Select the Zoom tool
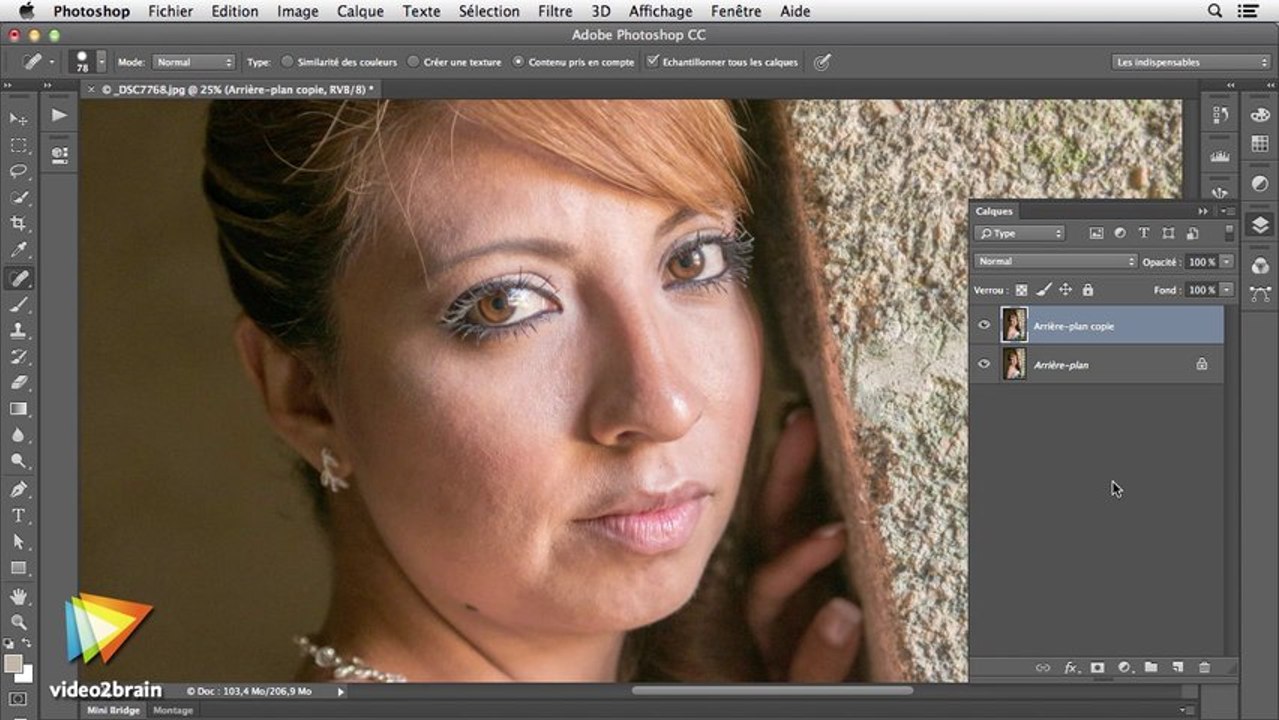The width and height of the screenshot is (1279, 720). pyautogui.click(x=19, y=622)
